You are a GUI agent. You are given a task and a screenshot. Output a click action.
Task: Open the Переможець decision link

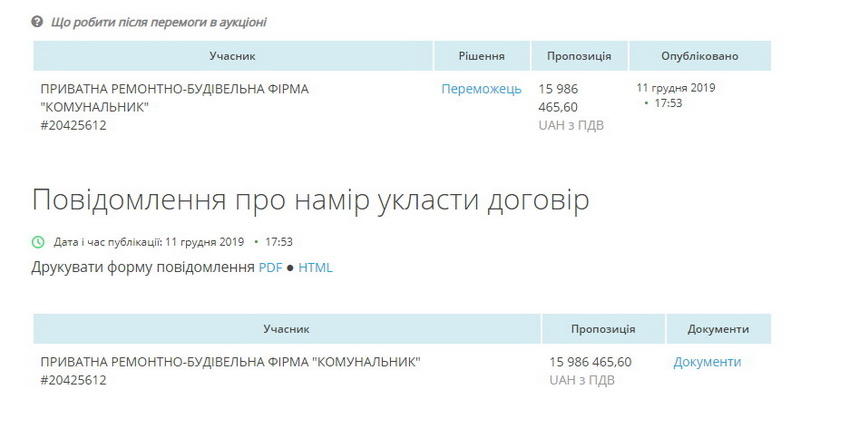click(x=481, y=89)
